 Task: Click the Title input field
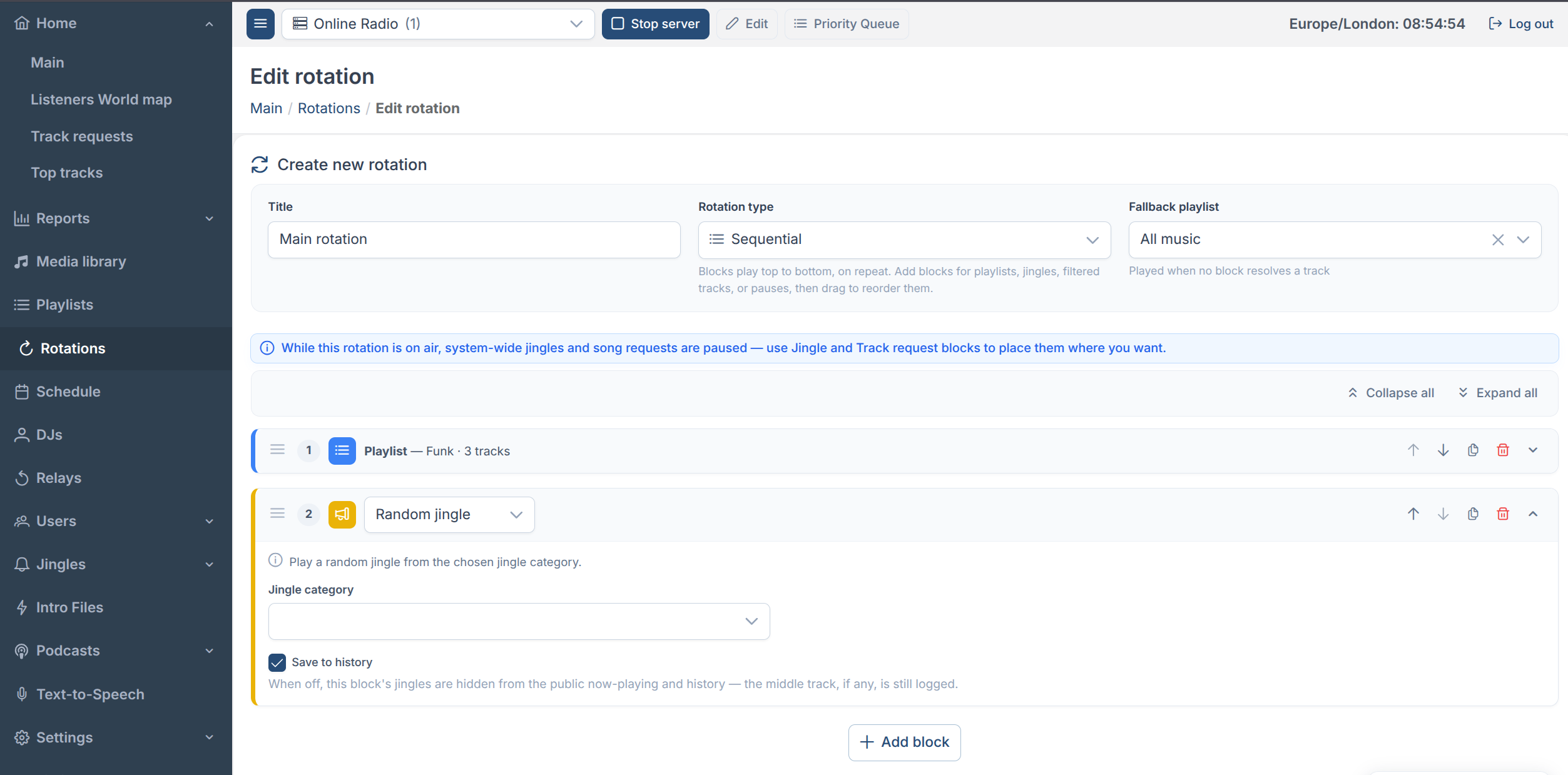tap(474, 240)
